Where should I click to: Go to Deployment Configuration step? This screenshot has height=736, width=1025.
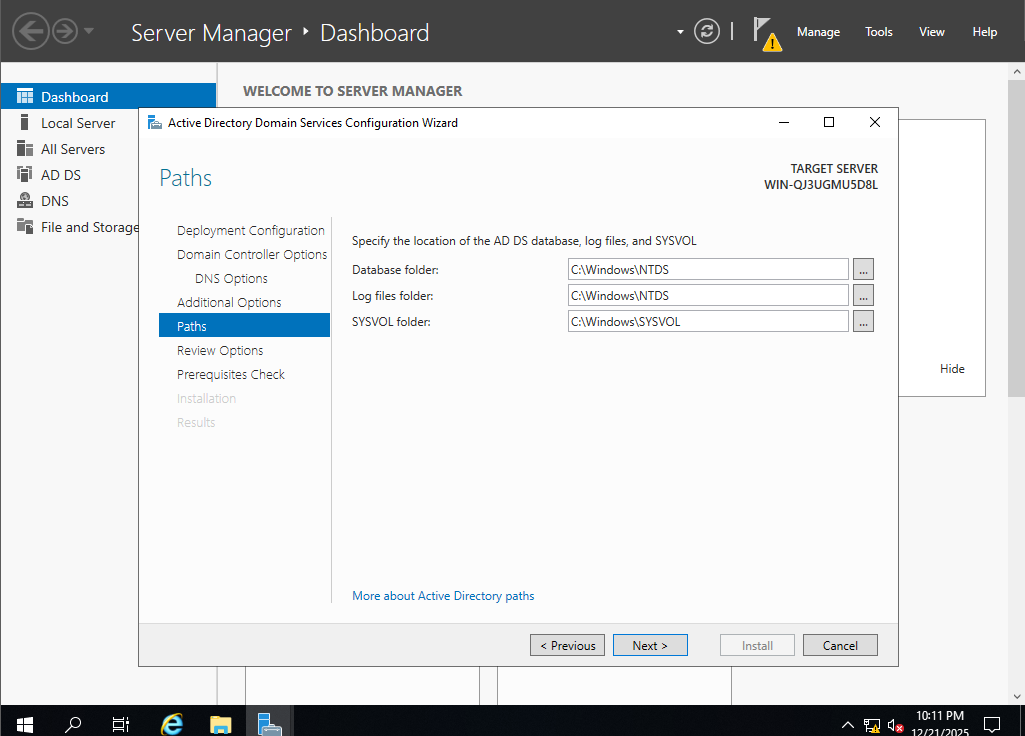point(250,230)
